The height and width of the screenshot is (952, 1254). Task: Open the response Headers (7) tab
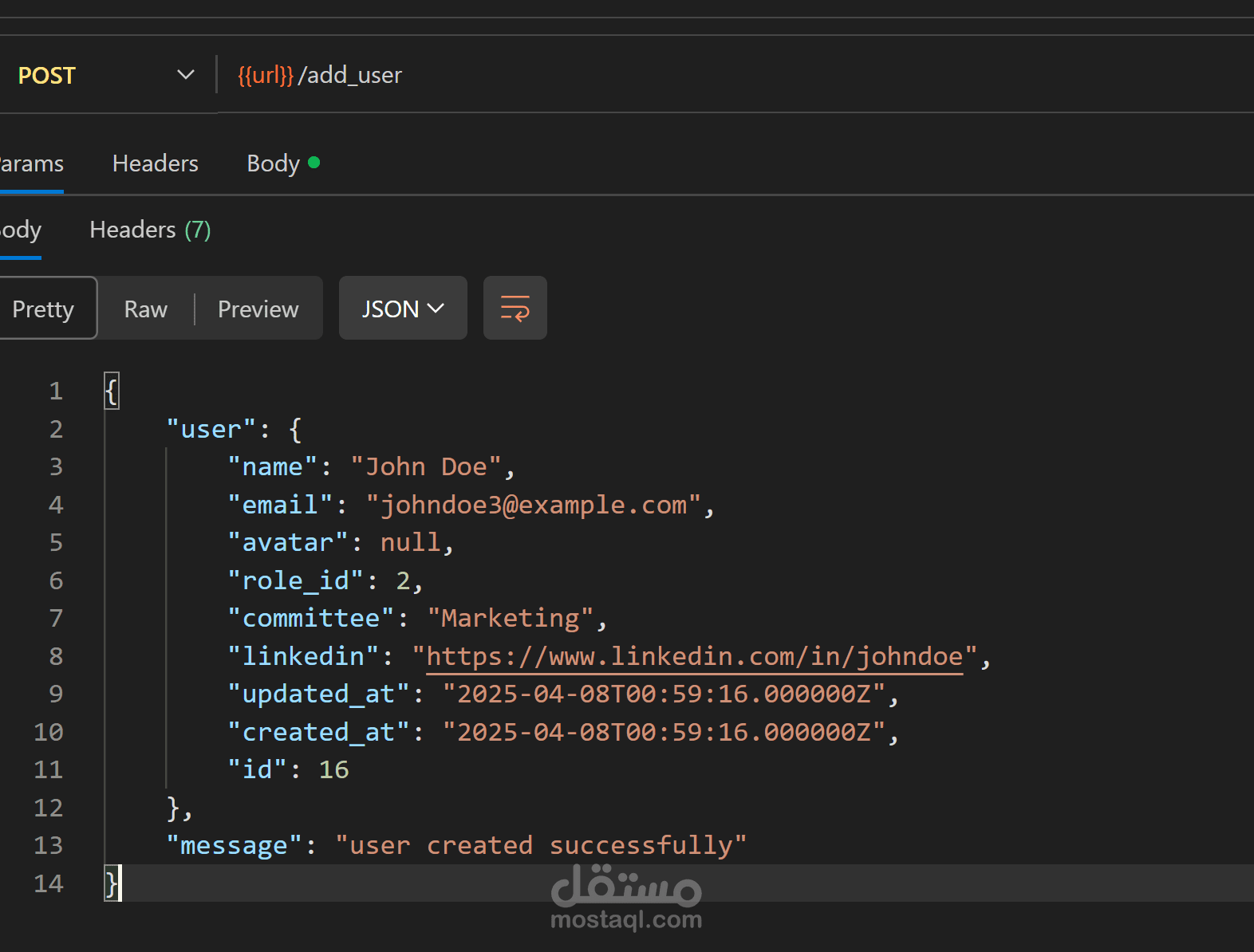coord(150,230)
